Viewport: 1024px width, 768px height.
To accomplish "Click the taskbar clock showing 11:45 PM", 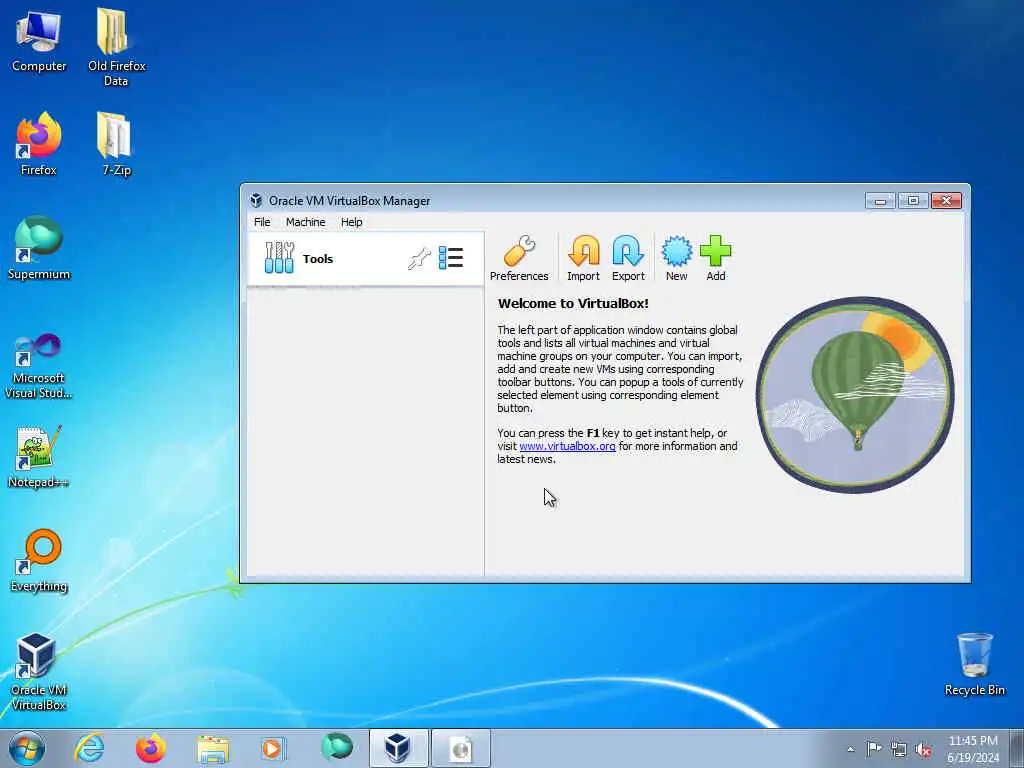I will tap(973, 749).
